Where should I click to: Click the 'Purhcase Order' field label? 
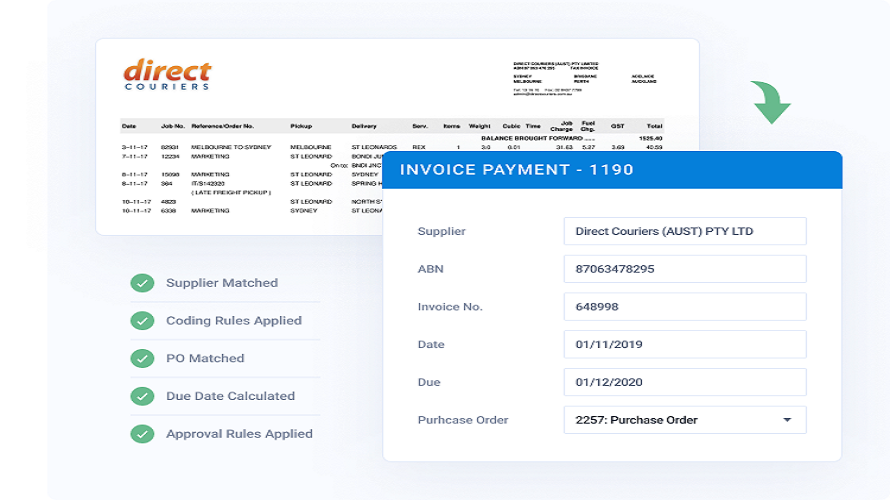tap(463, 420)
